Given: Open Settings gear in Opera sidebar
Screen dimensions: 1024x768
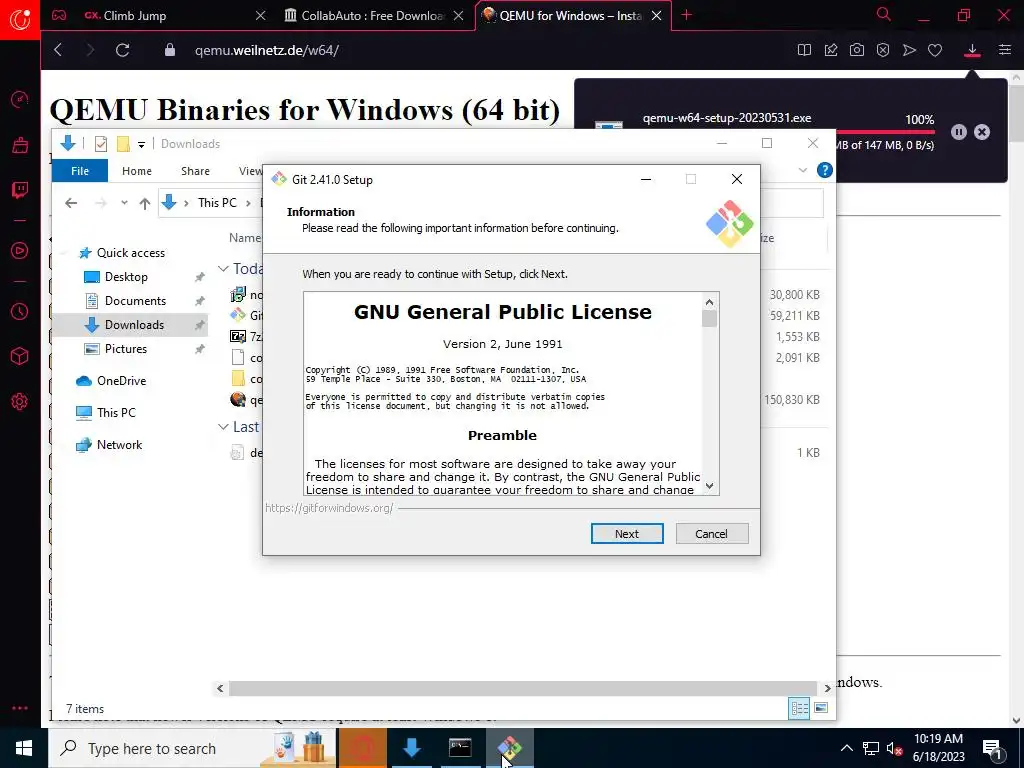Looking at the screenshot, I should (x=20, y=401).
